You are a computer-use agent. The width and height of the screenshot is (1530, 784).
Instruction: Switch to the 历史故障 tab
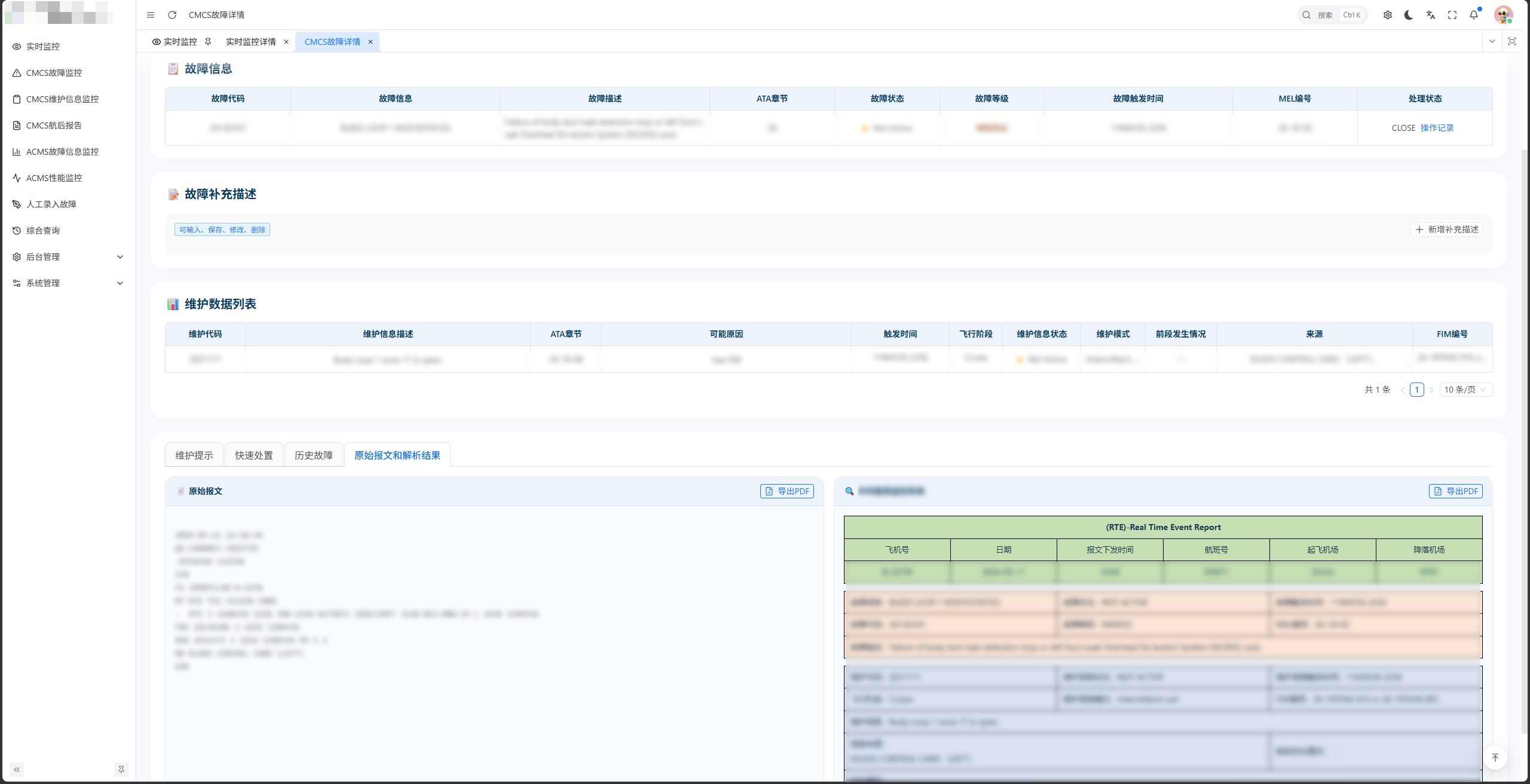[314, 455]
